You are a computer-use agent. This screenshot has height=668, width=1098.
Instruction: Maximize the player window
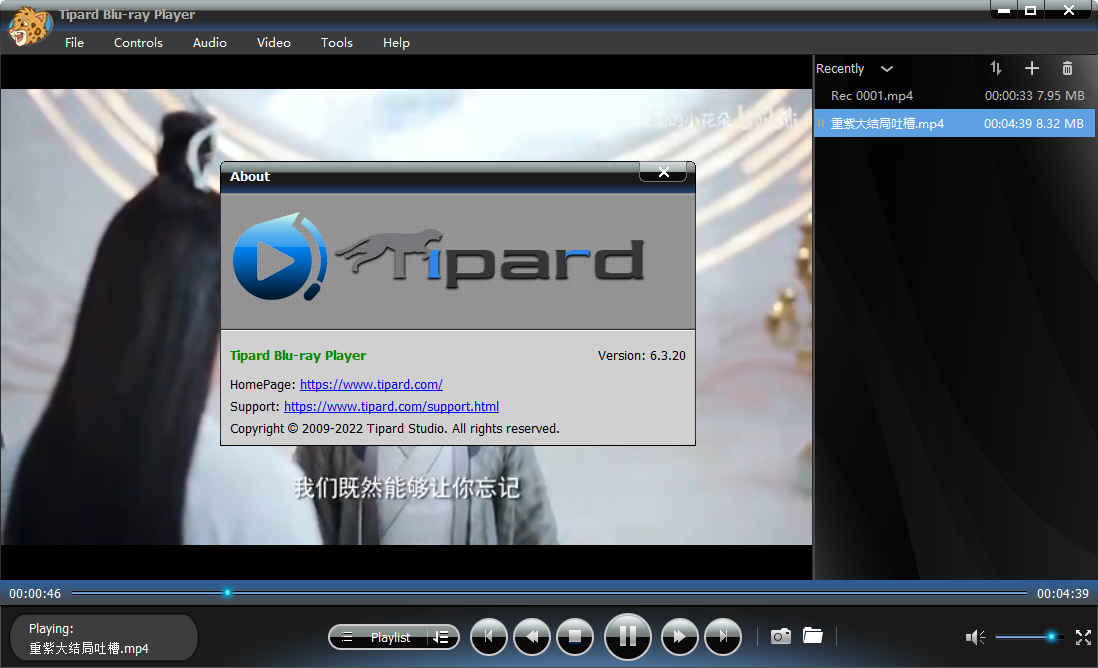(1031, 10)
